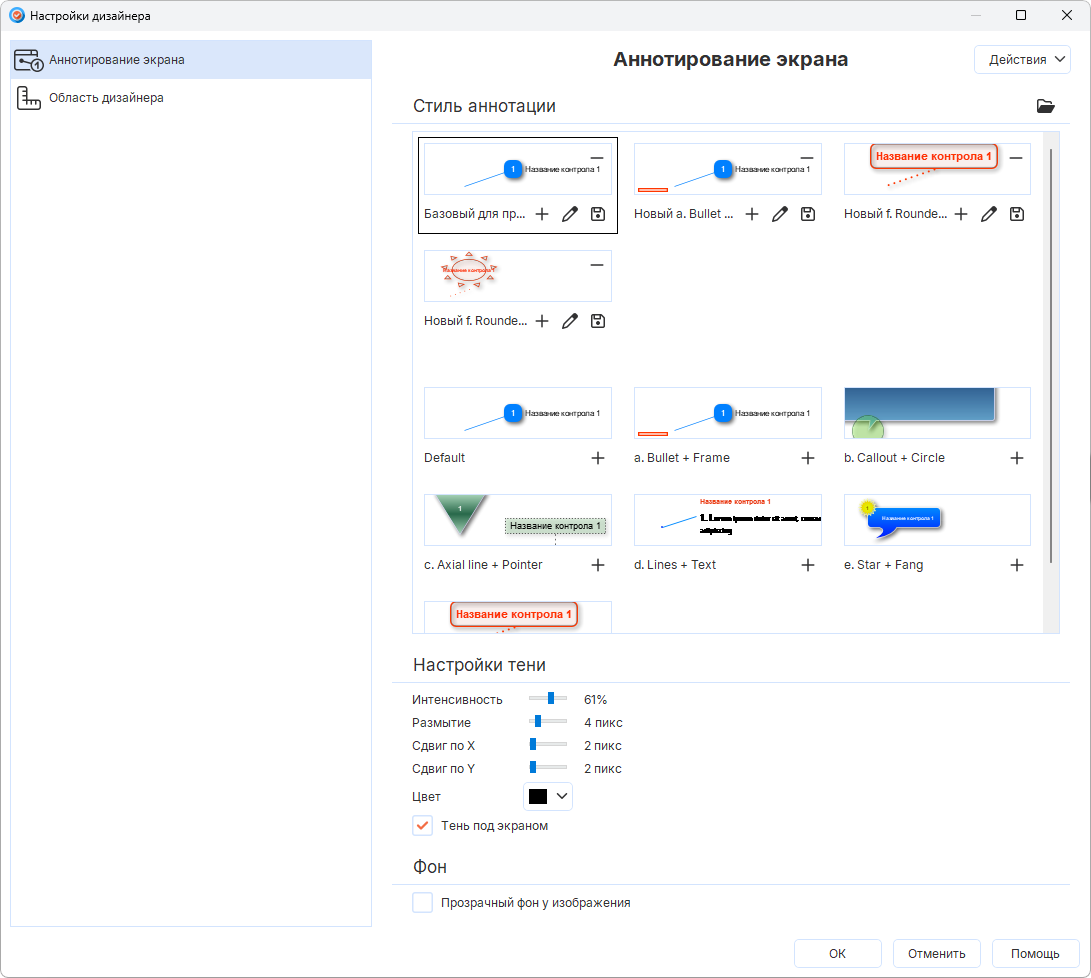Click pencil icon for Новый a. Bullet style

(x=780, y=214)
